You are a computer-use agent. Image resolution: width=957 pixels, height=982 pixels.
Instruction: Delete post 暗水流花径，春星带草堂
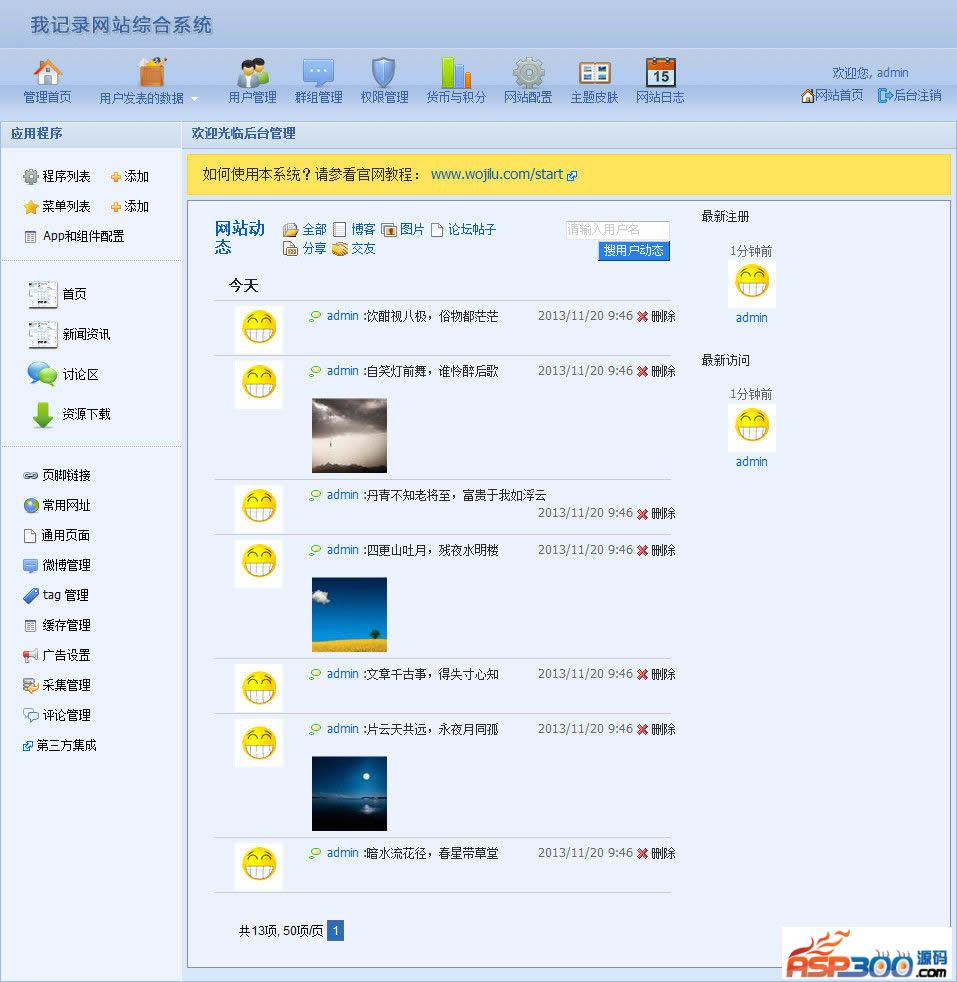point(656,854)
